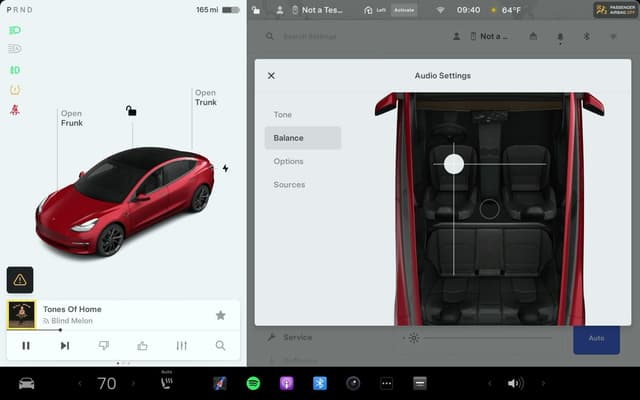
Task: Tap the Bluetooth icon in bottom bar
Action: pos(320,383)
